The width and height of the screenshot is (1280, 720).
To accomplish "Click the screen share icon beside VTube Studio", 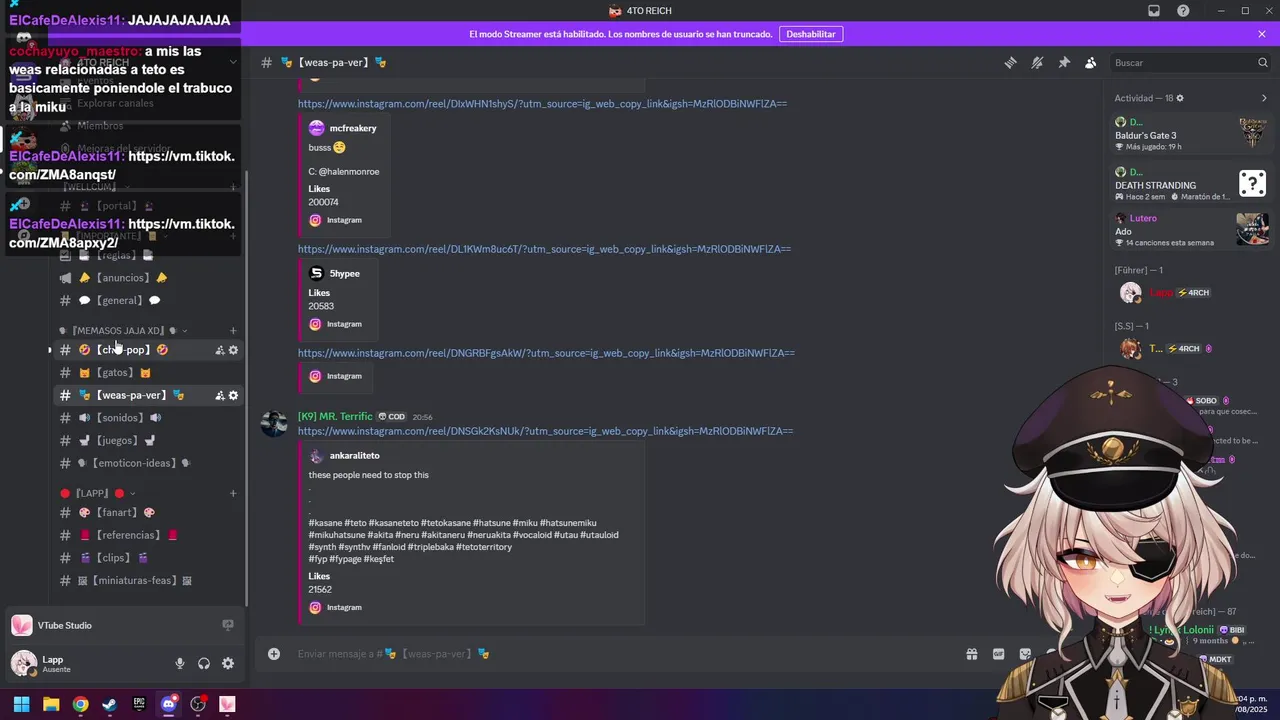I will (228, 625).
